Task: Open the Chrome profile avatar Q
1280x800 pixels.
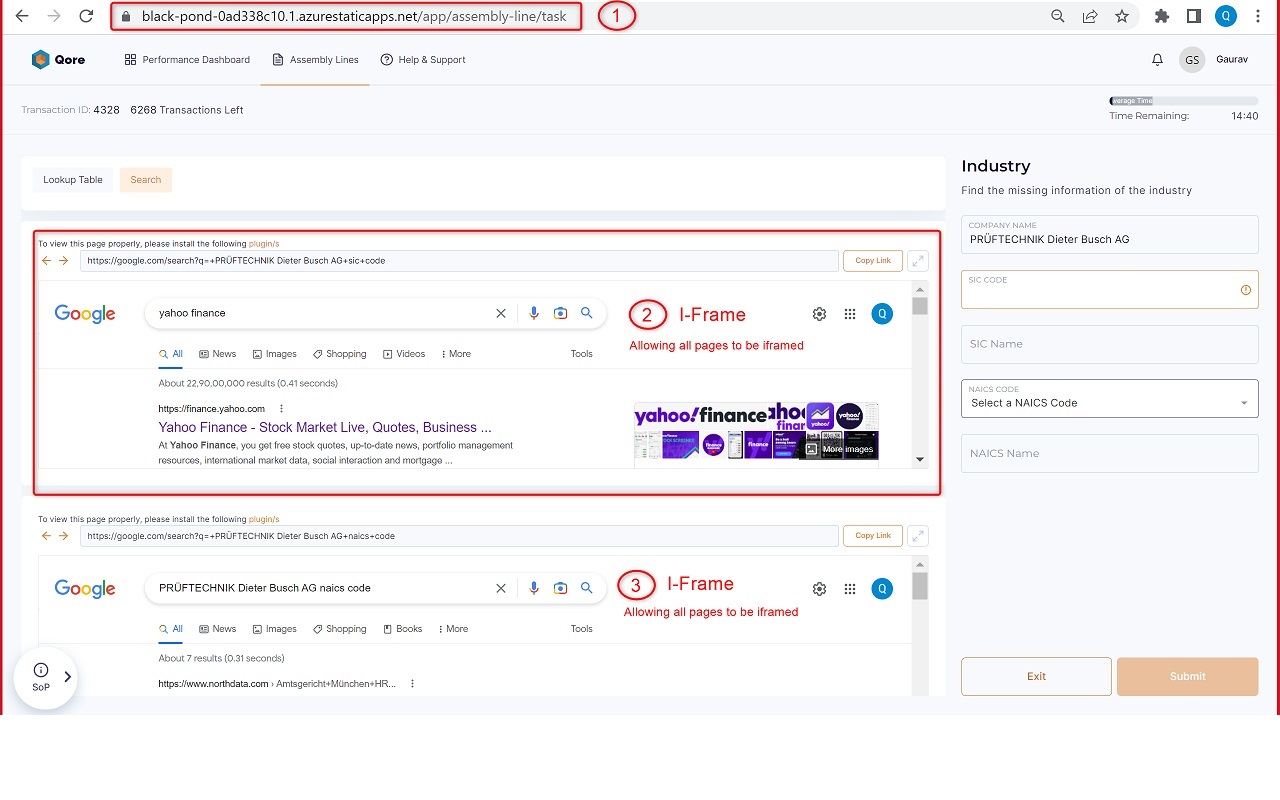Action: tap(1226, 16)
